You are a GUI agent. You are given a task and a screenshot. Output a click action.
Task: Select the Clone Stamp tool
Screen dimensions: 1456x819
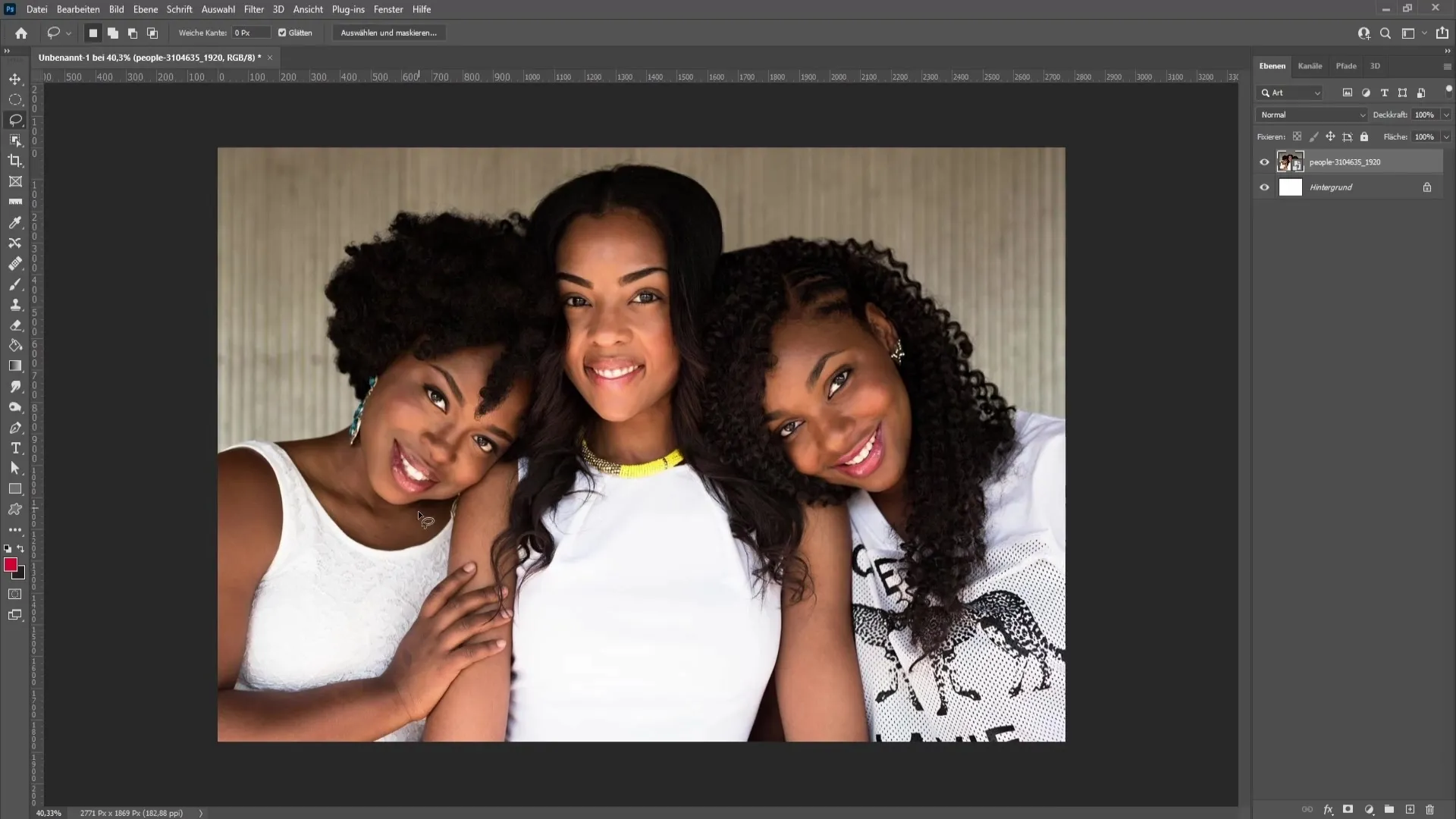point(15,304)
